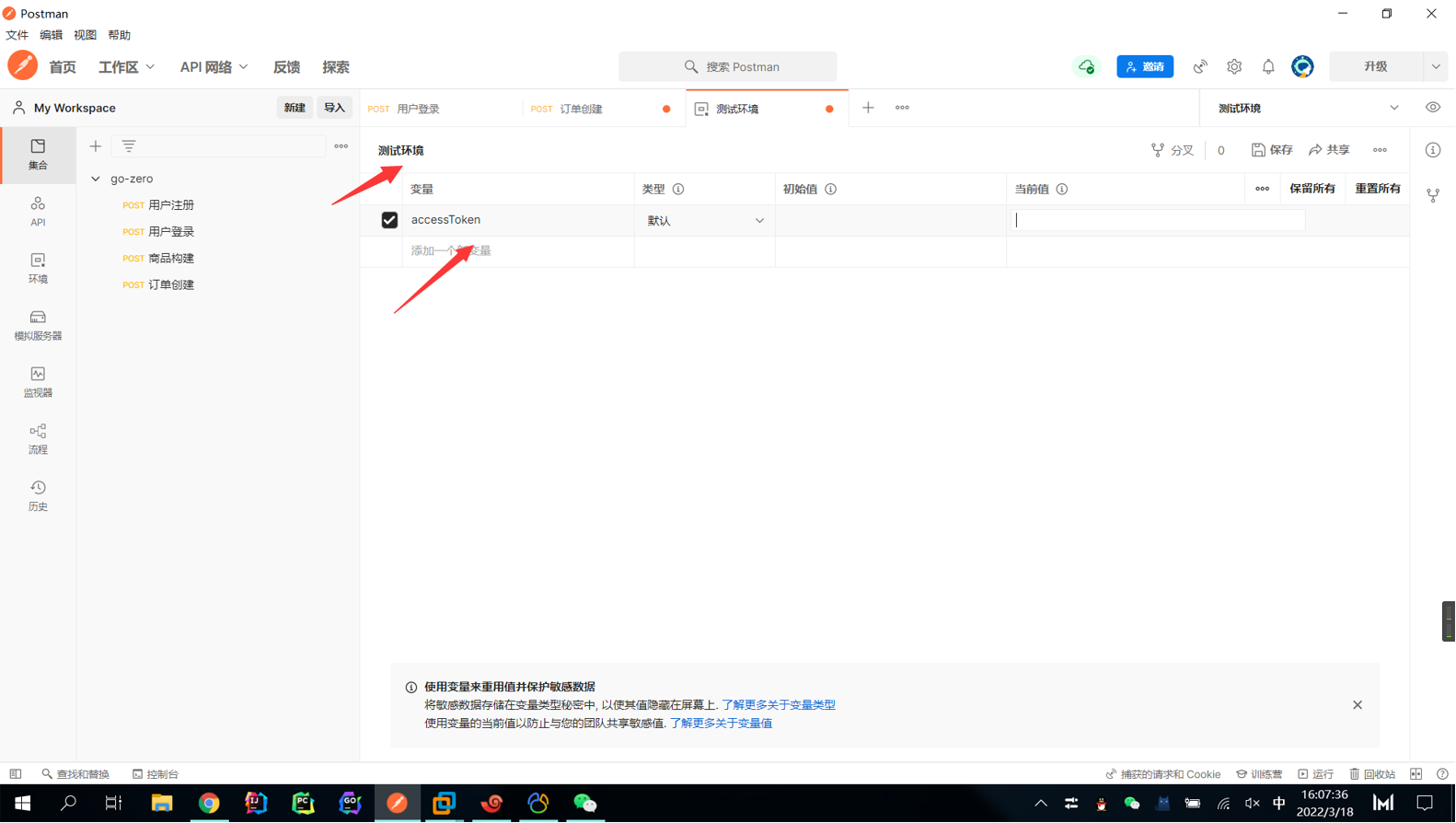1456x823 pixels.
Task: Open the API sidebar panel
Action: coord(38,212)
